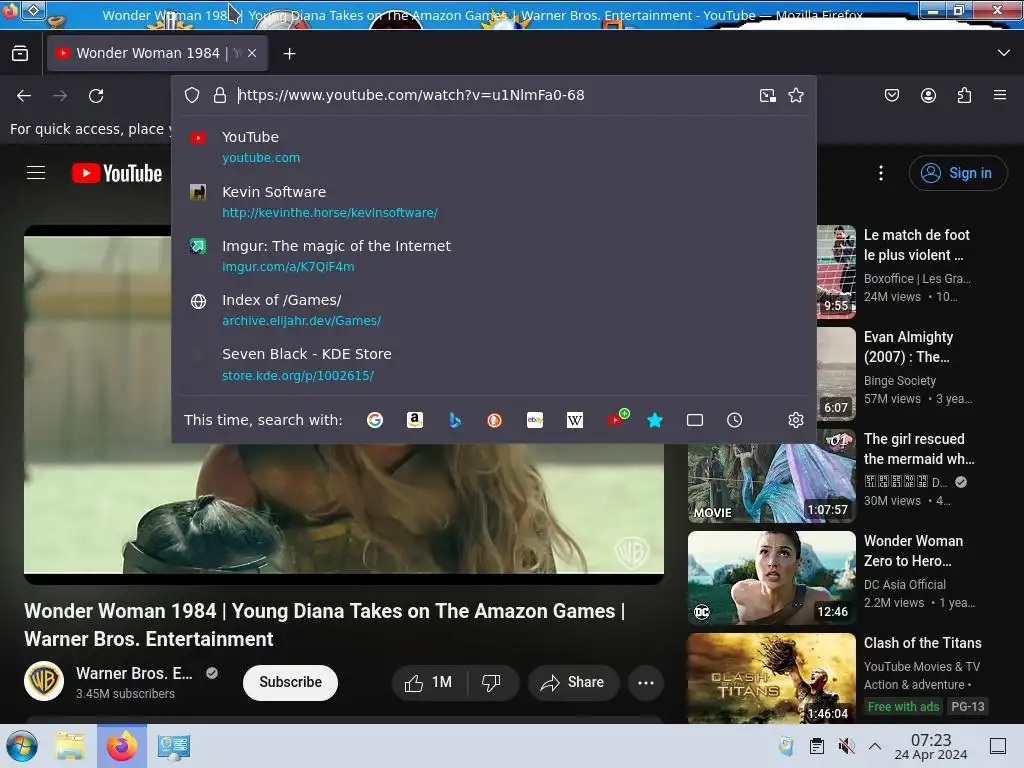This screenshot has height=768, width=1024.
Task: Reload the current page
Action: coord(96,96)
